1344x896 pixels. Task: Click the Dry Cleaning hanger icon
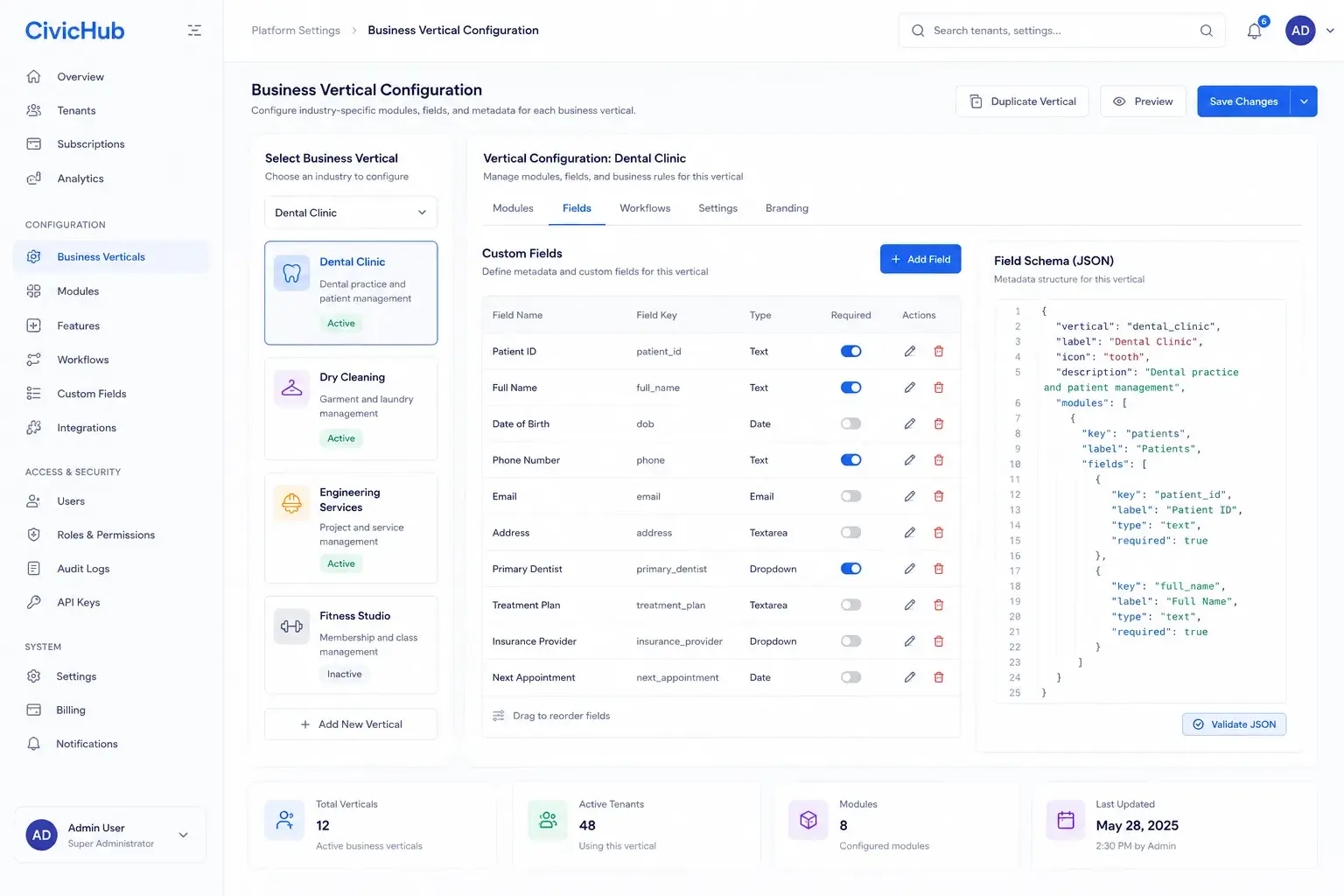(291, 388)
